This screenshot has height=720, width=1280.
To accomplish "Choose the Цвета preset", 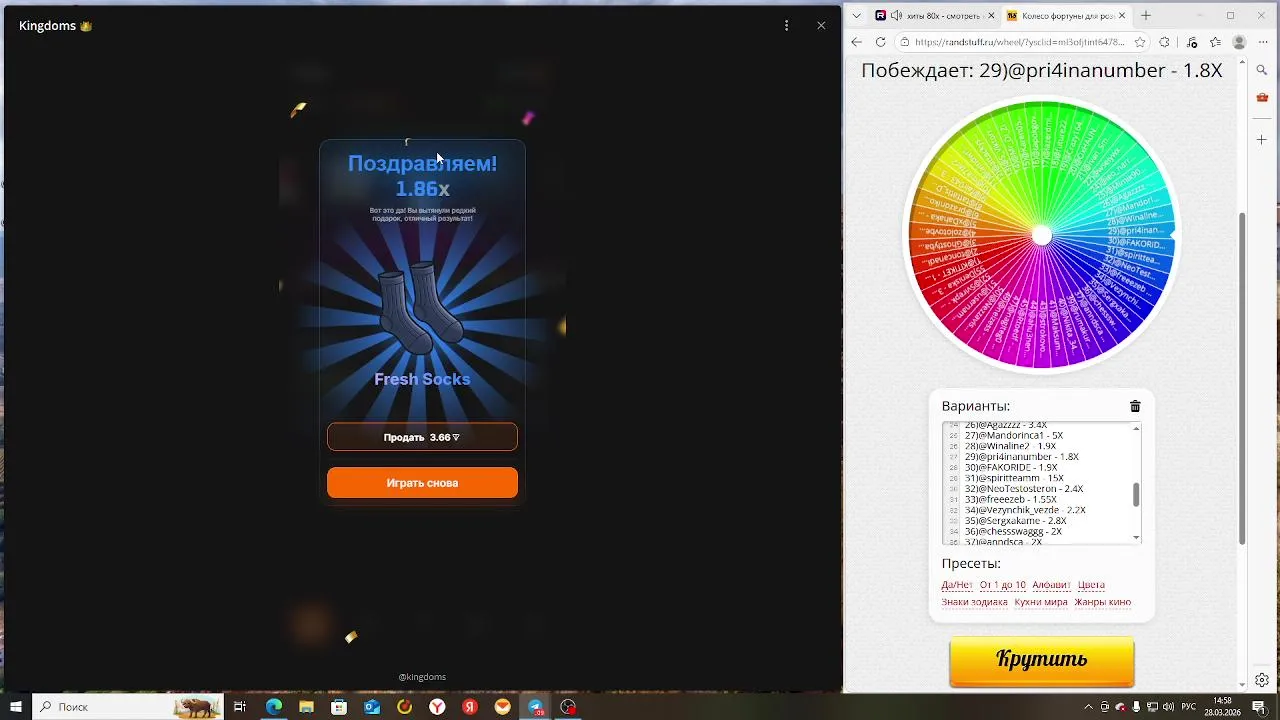I will 1091,585.
